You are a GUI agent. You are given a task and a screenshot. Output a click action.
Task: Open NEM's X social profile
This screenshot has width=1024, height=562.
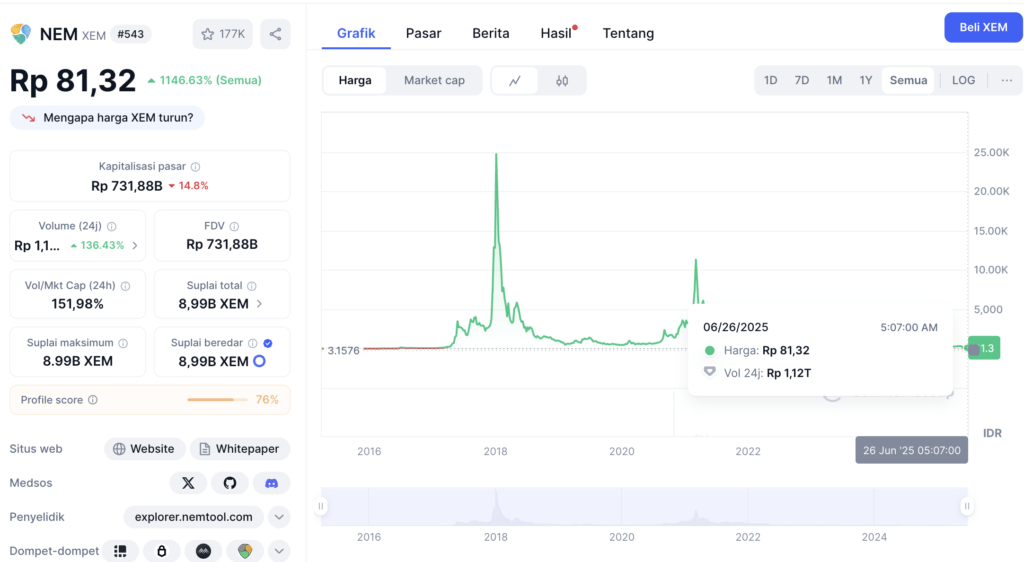pos(188,483)
